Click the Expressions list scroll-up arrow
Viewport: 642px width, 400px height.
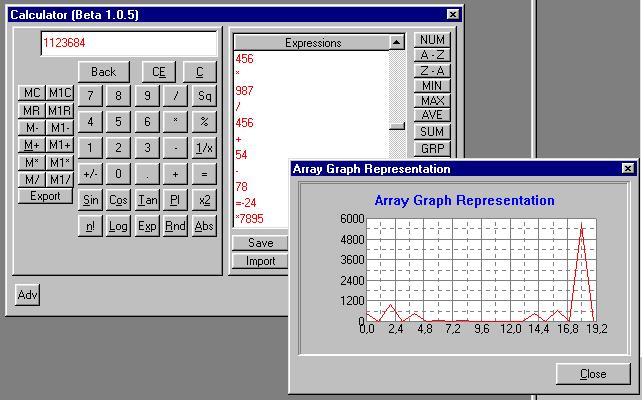(x=397, y=42)
